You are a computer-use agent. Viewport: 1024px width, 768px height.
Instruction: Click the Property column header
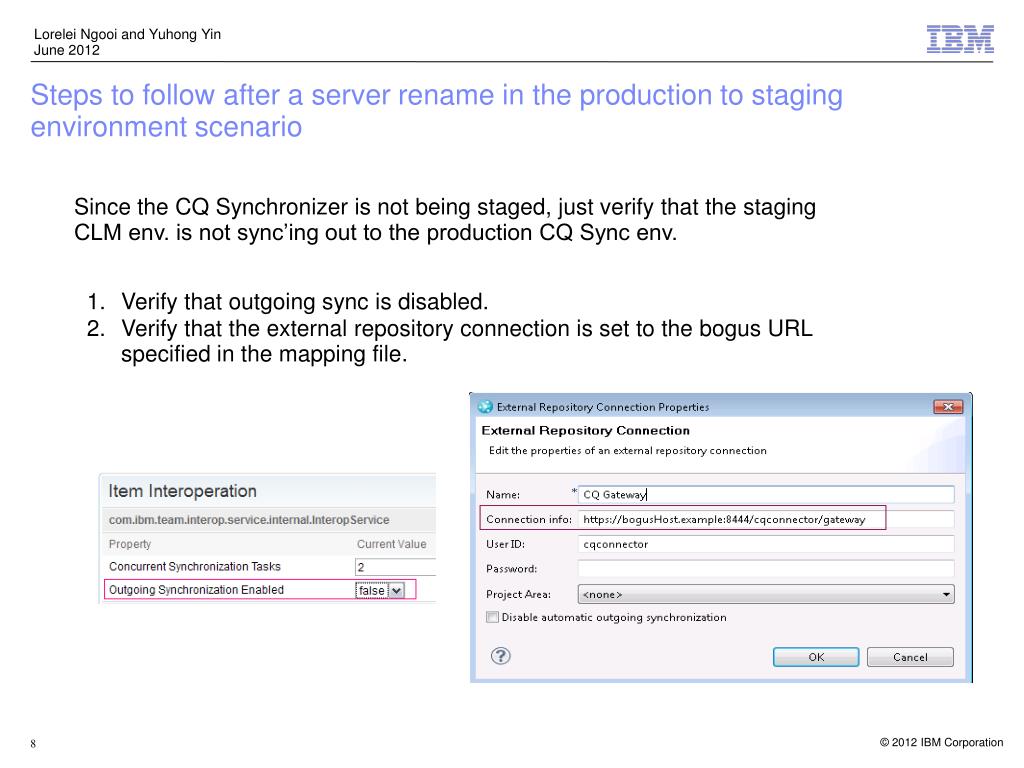click(x=130, y=544)
